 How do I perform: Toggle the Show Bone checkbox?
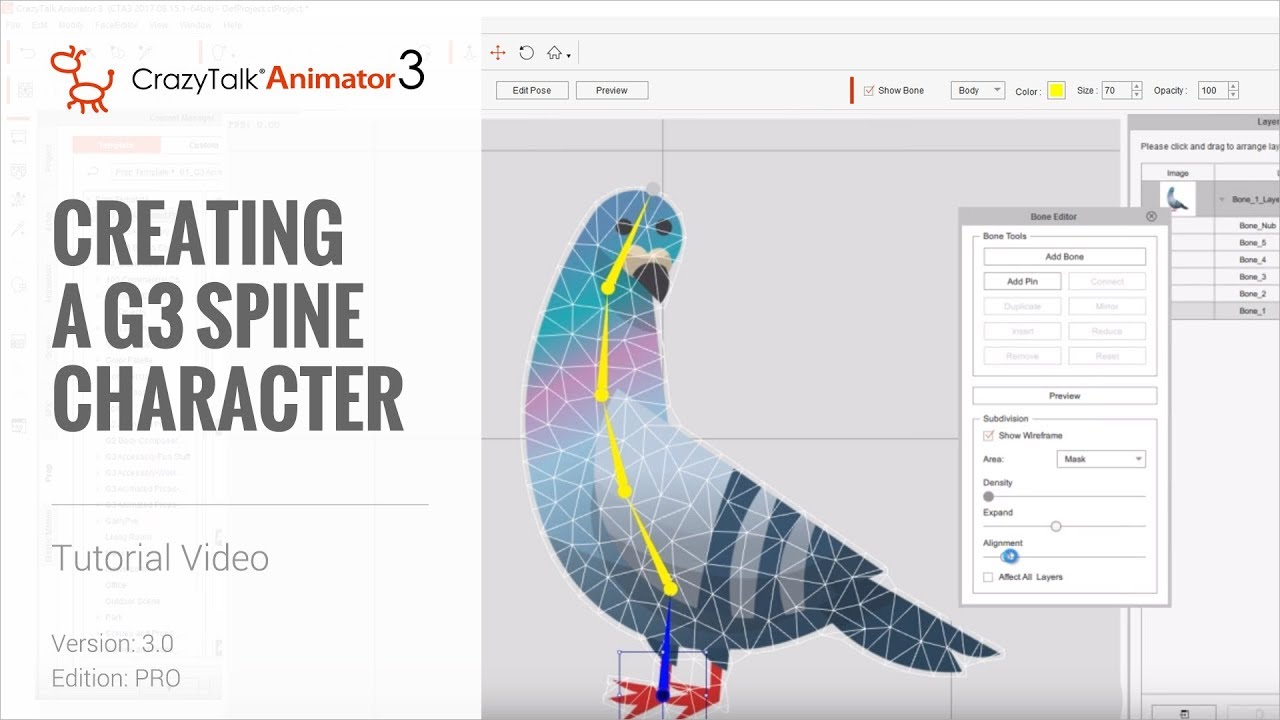(x=869, y=90)
